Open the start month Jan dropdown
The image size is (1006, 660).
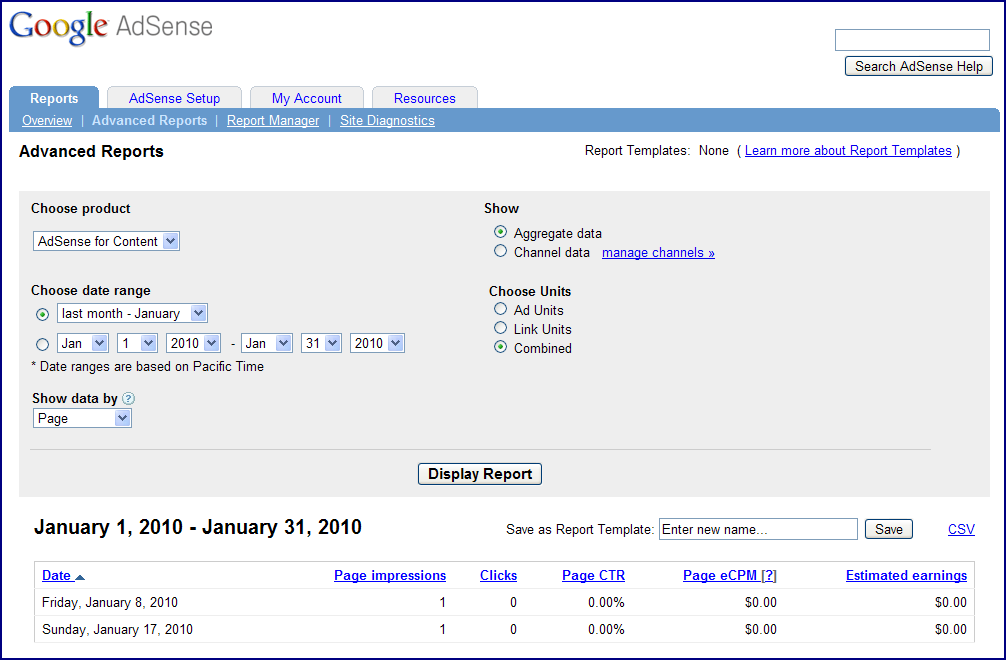(x=83, y=343)
